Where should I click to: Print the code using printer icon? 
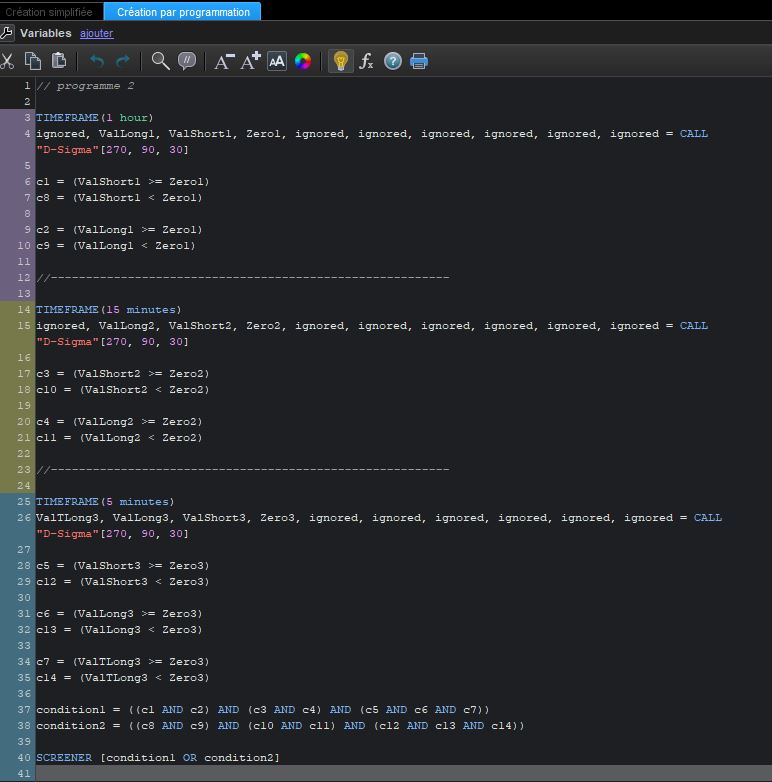point(419,61)
